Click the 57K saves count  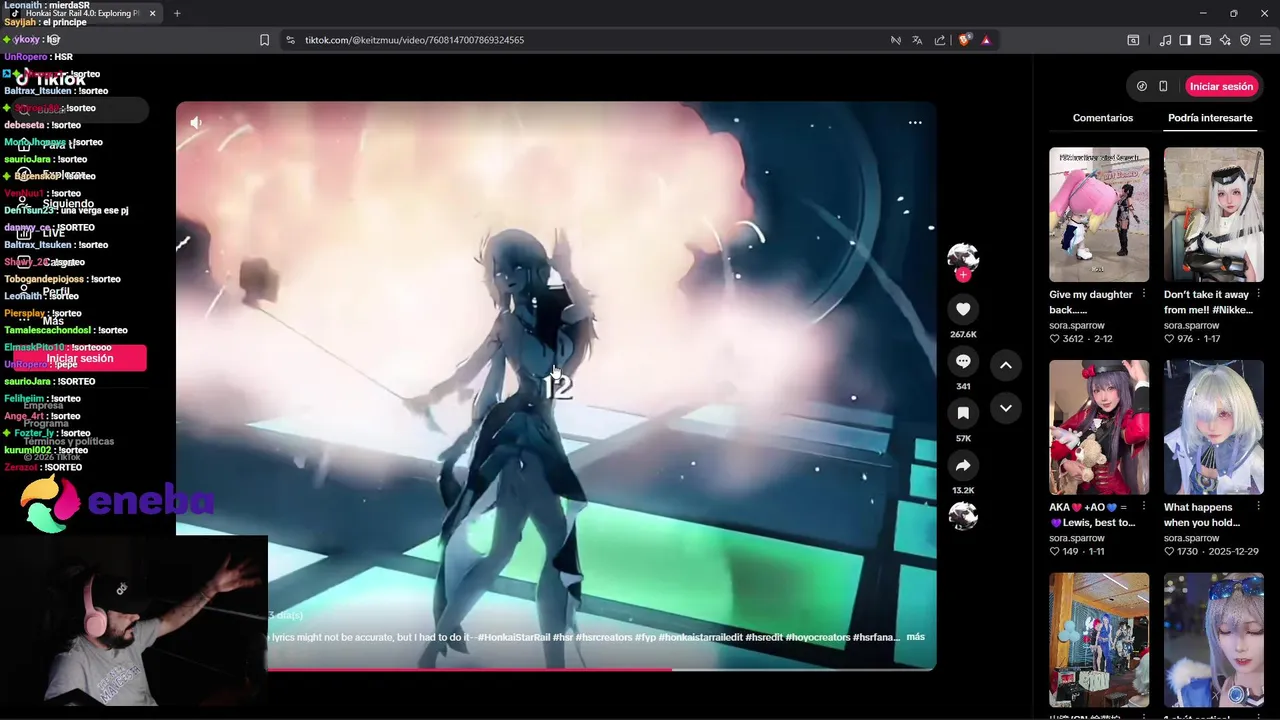(x=963, y=438)
